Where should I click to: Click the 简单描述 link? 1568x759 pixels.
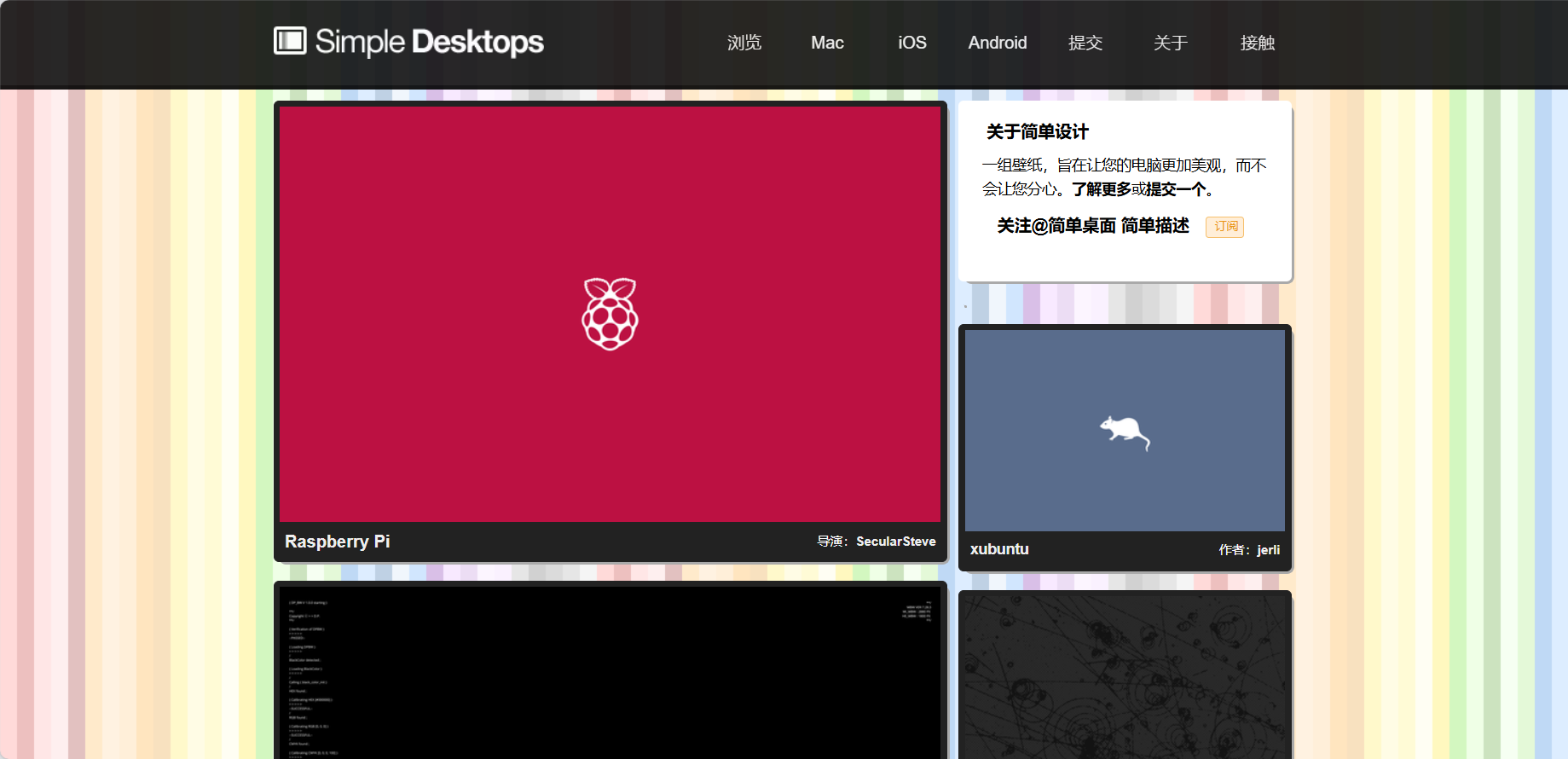click(x=1154, y=226)
